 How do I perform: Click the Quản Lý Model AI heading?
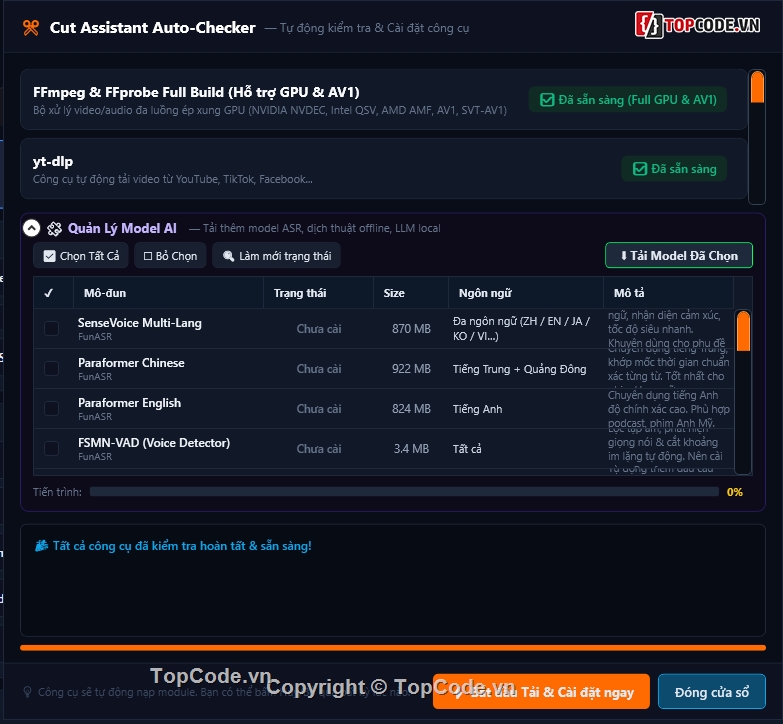coord(122,228)
